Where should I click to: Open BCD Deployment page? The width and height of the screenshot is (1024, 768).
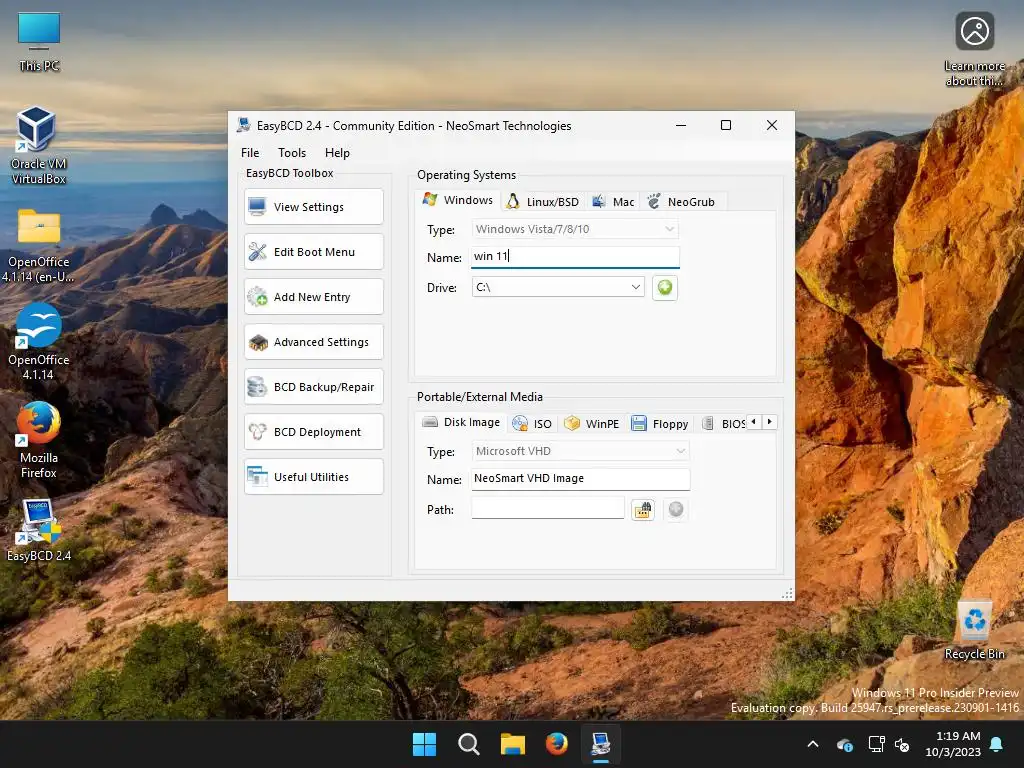(314, 432)
